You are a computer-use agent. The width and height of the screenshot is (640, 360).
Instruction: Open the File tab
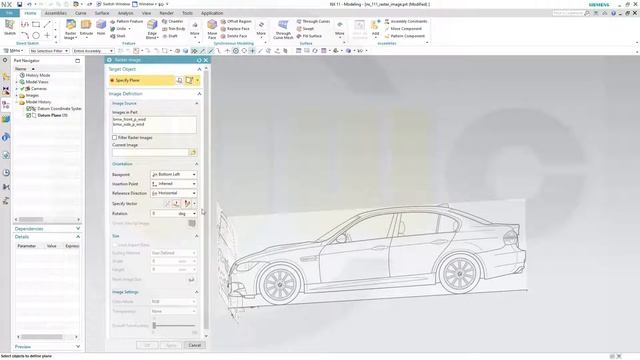tap(9, 13)
